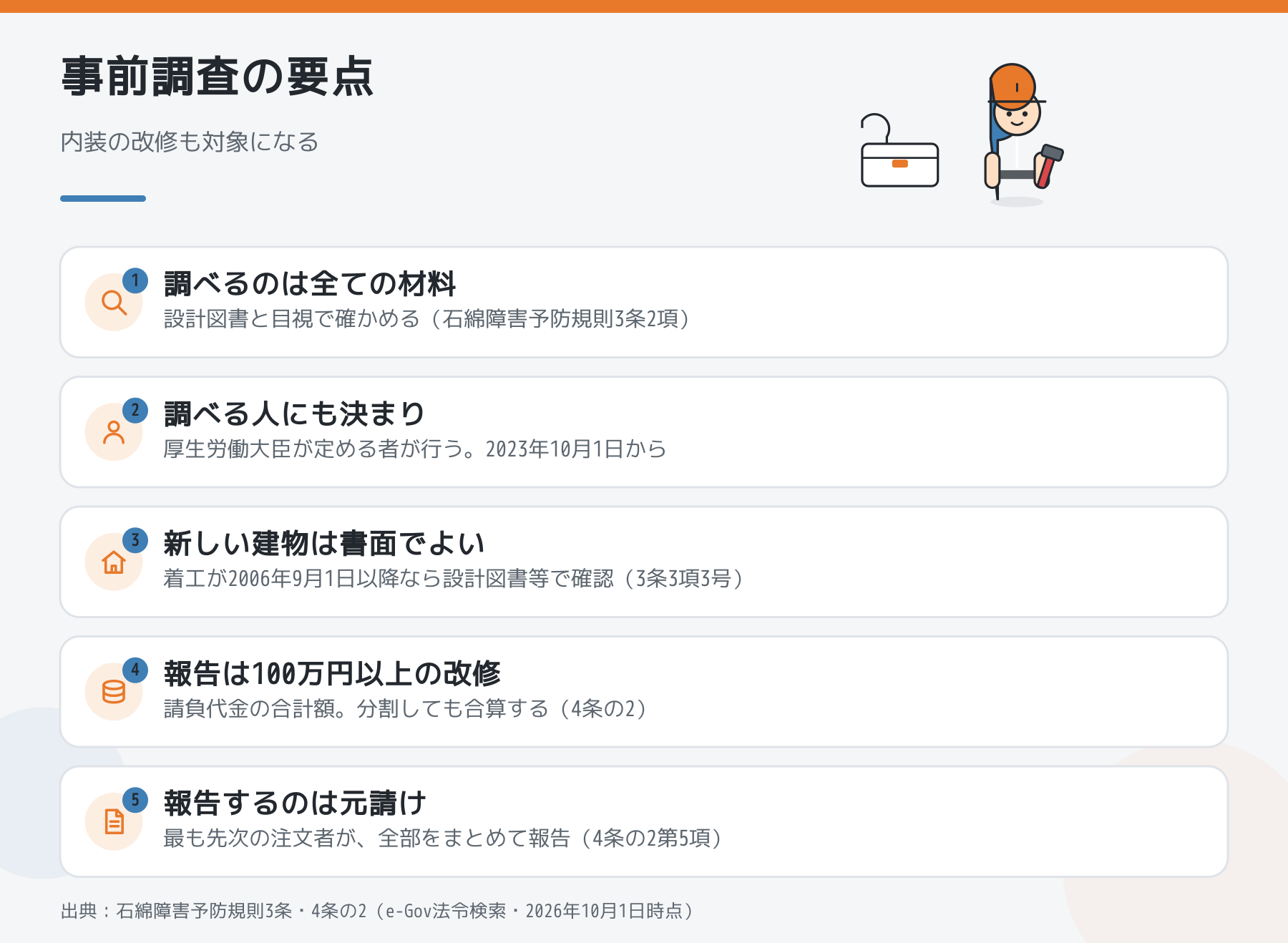
Task: Click the magnifying glass icon on card 1
Action: [x=114, y=303]
